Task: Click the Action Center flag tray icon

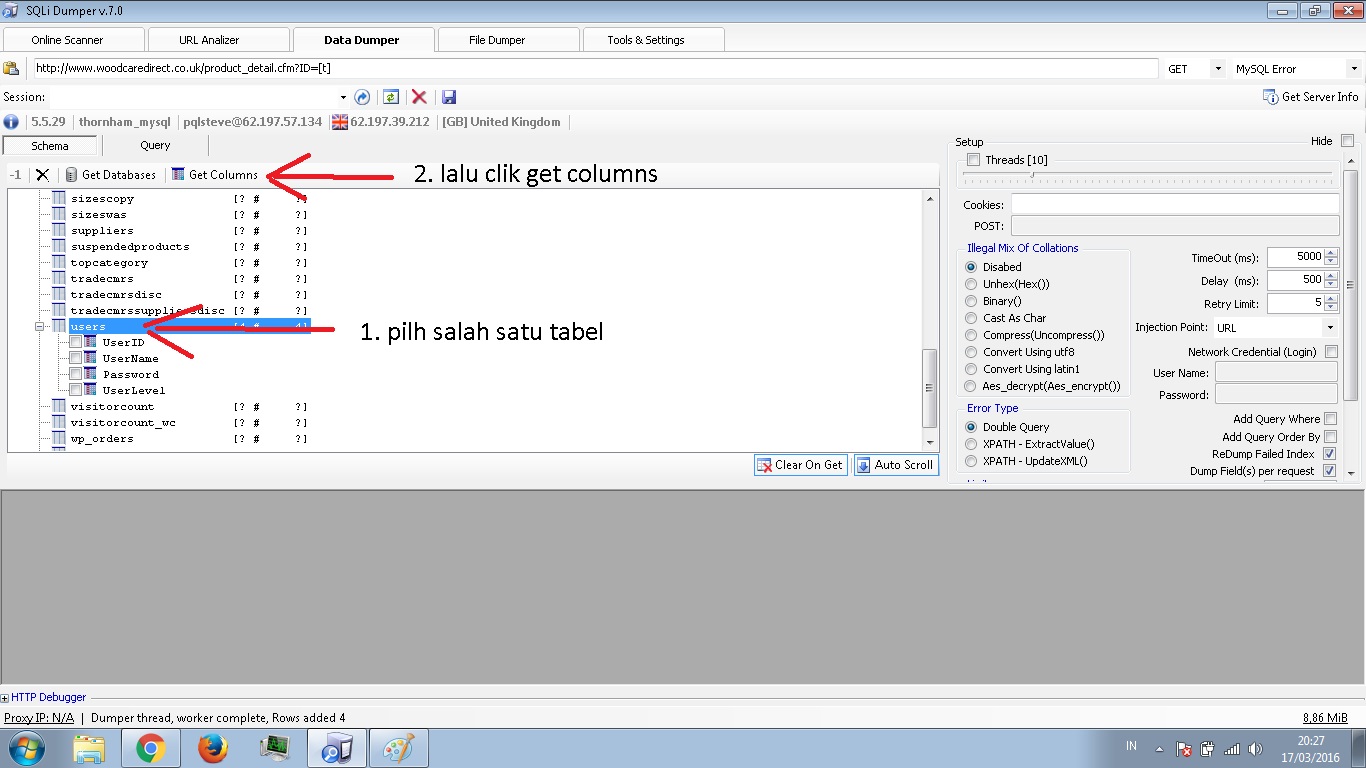Action: point(1184,748)
